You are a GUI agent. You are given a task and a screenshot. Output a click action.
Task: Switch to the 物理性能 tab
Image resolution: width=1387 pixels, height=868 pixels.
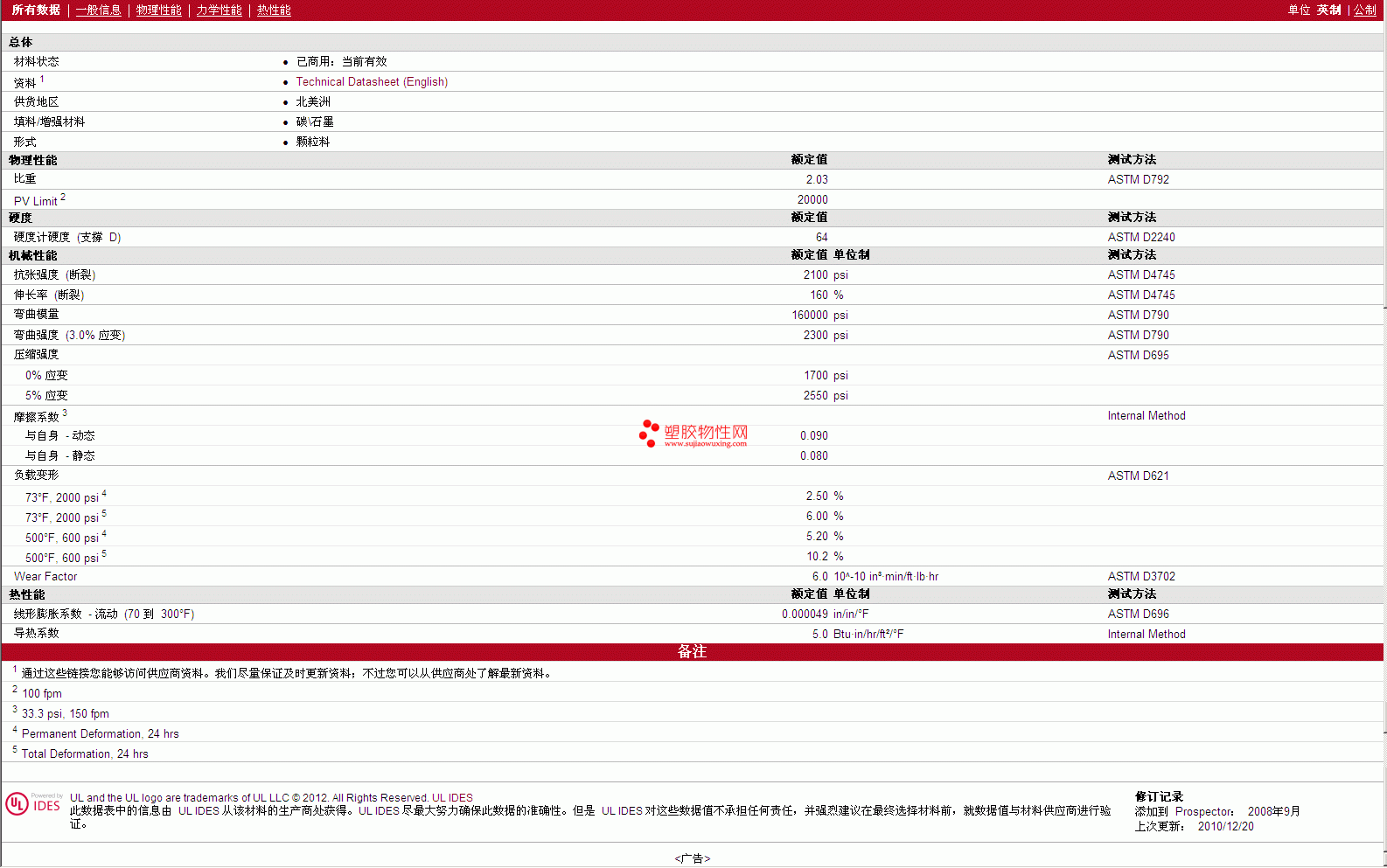[158, 10]
